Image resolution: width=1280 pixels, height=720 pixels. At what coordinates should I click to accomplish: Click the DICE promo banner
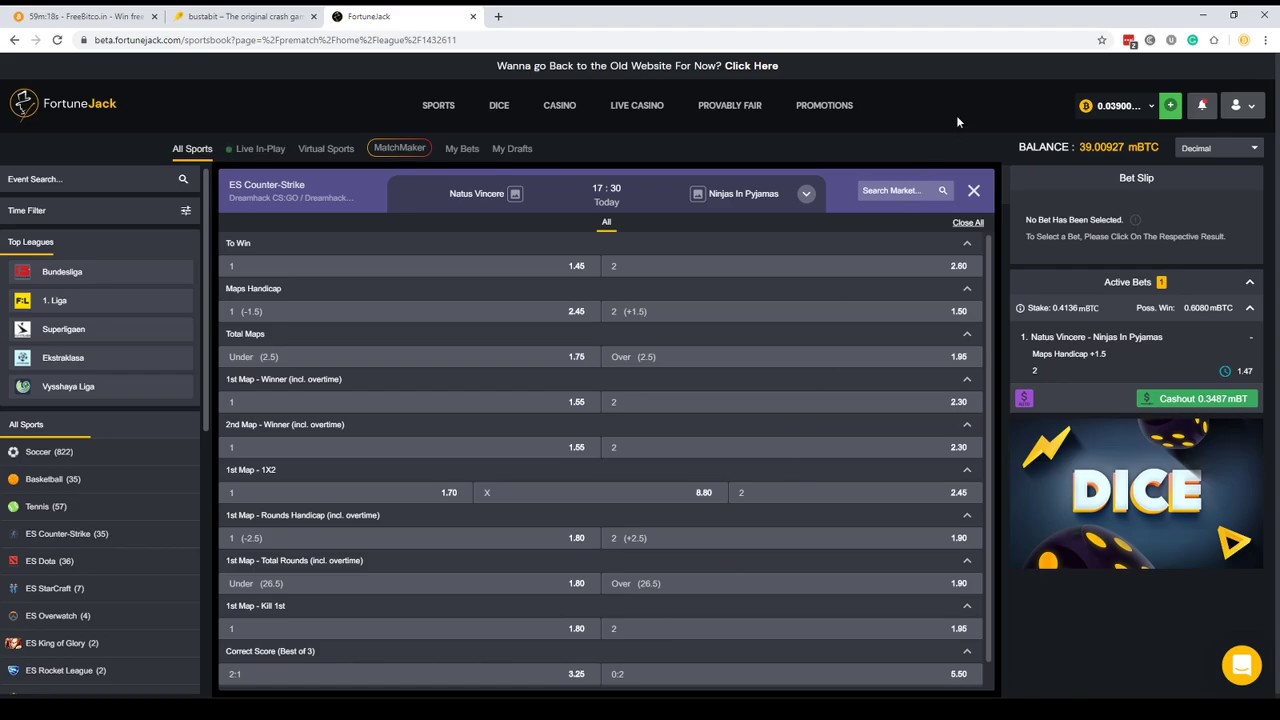click(x=1136, y=494)
